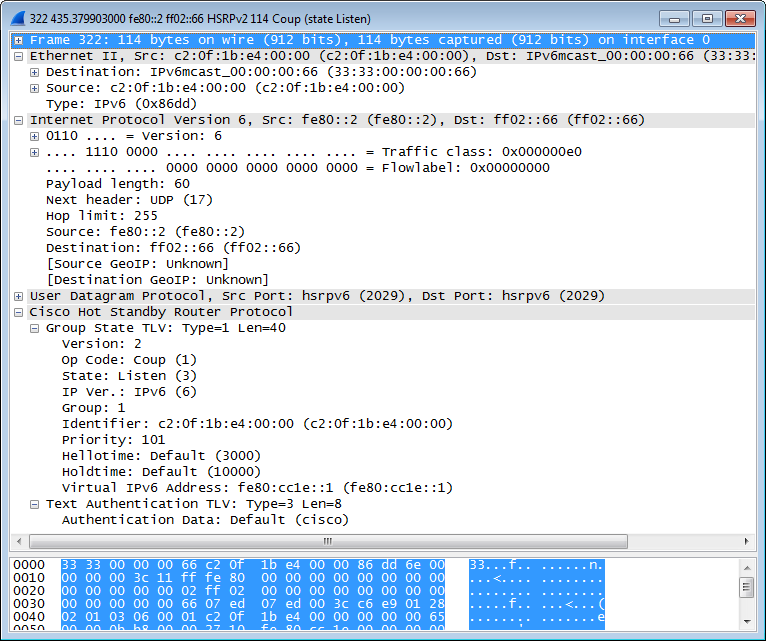Image resolution: width=766 pixels, height=641 pixels.
Task: Expand User Datagram Protocol section
Action: point(19,297)
